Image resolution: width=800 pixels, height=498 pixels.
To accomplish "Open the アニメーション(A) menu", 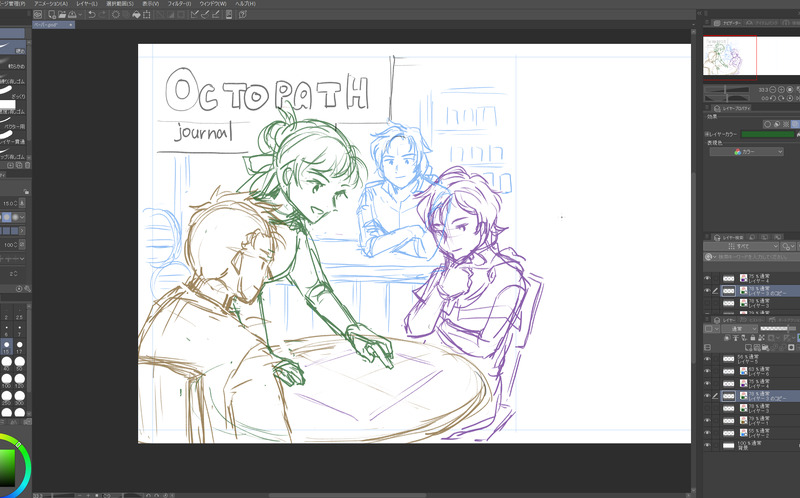I will click(x=51, y=4).
